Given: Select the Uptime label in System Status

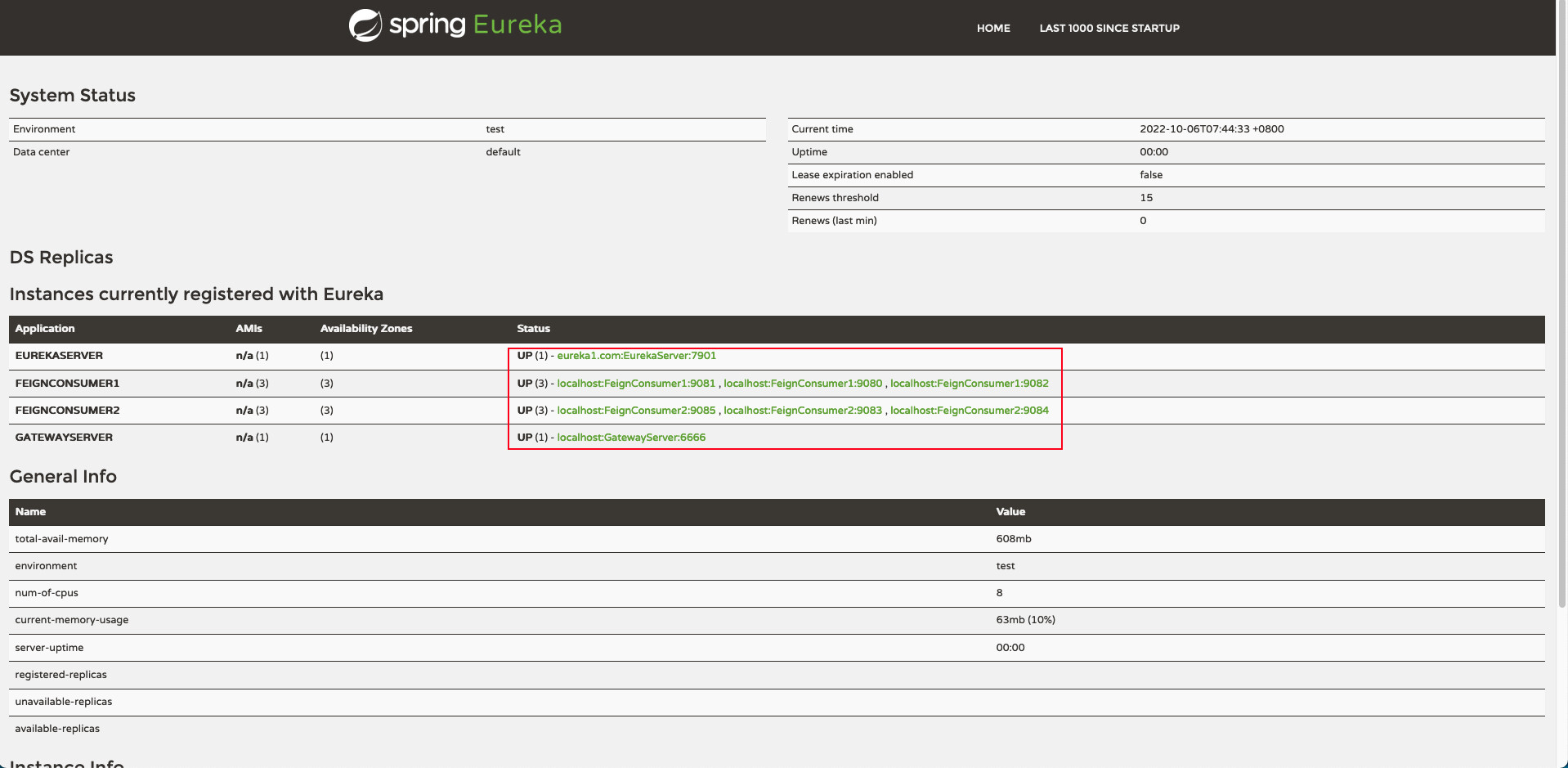Looking at the screenshot, I should [809, 152].
